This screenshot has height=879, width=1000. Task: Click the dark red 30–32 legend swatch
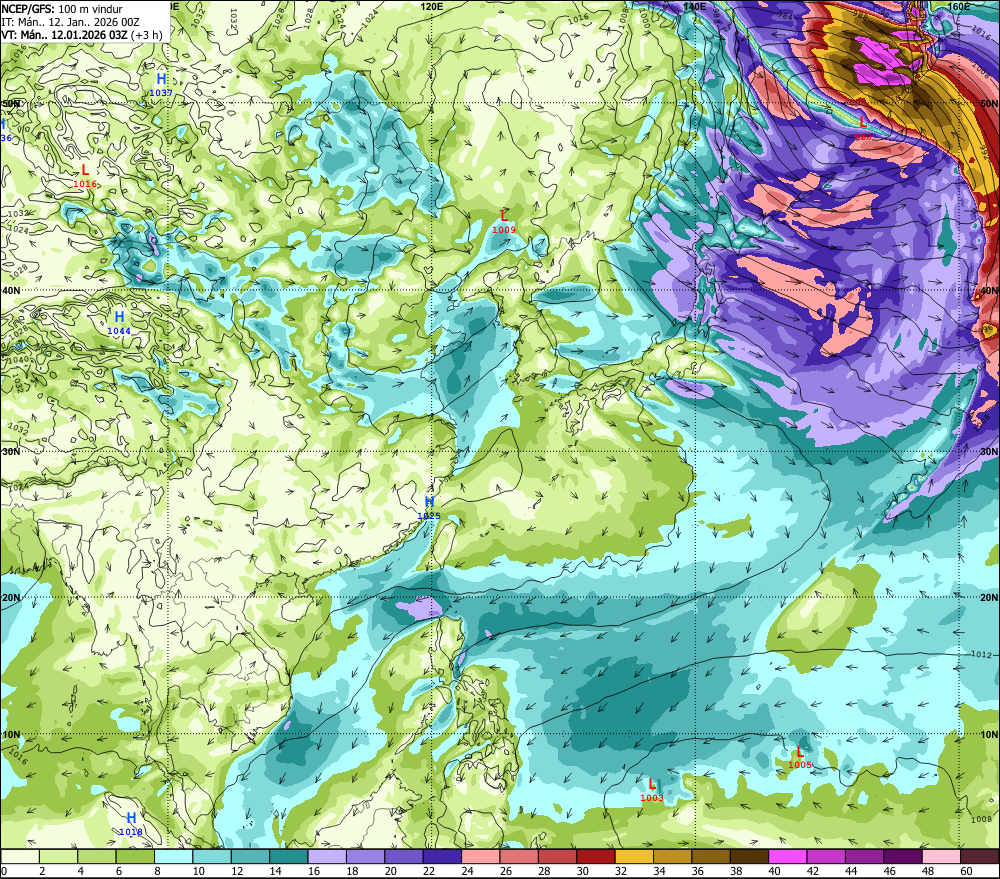596,856
